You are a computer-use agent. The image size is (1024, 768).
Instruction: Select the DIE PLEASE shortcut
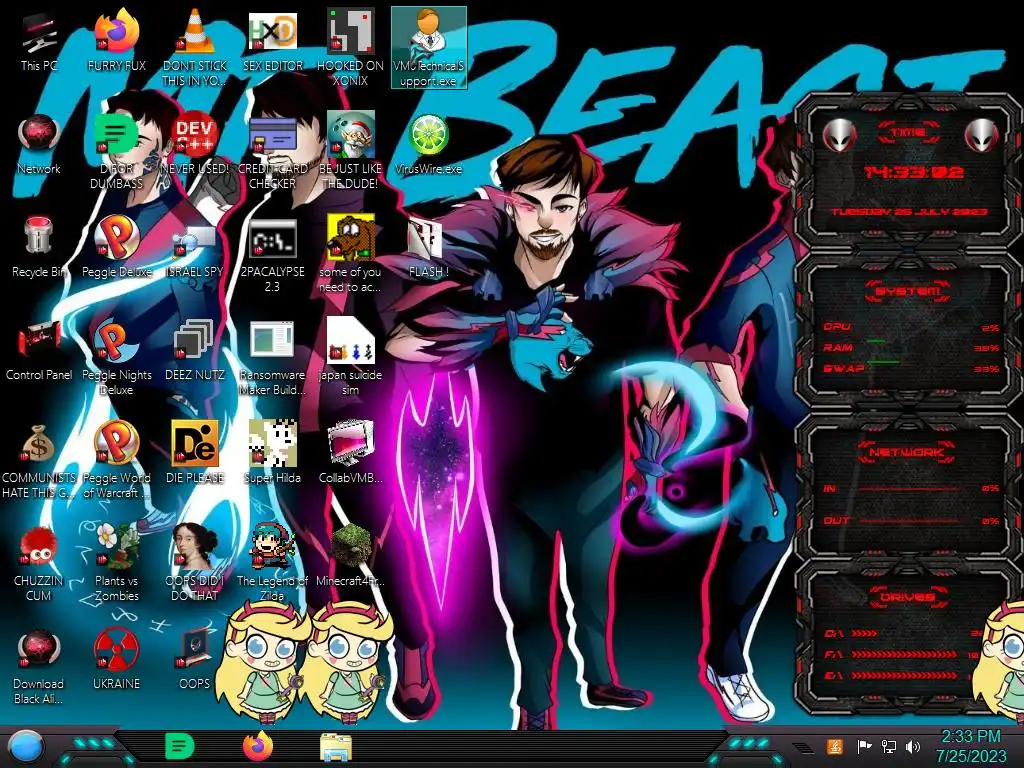coord(194,454)
